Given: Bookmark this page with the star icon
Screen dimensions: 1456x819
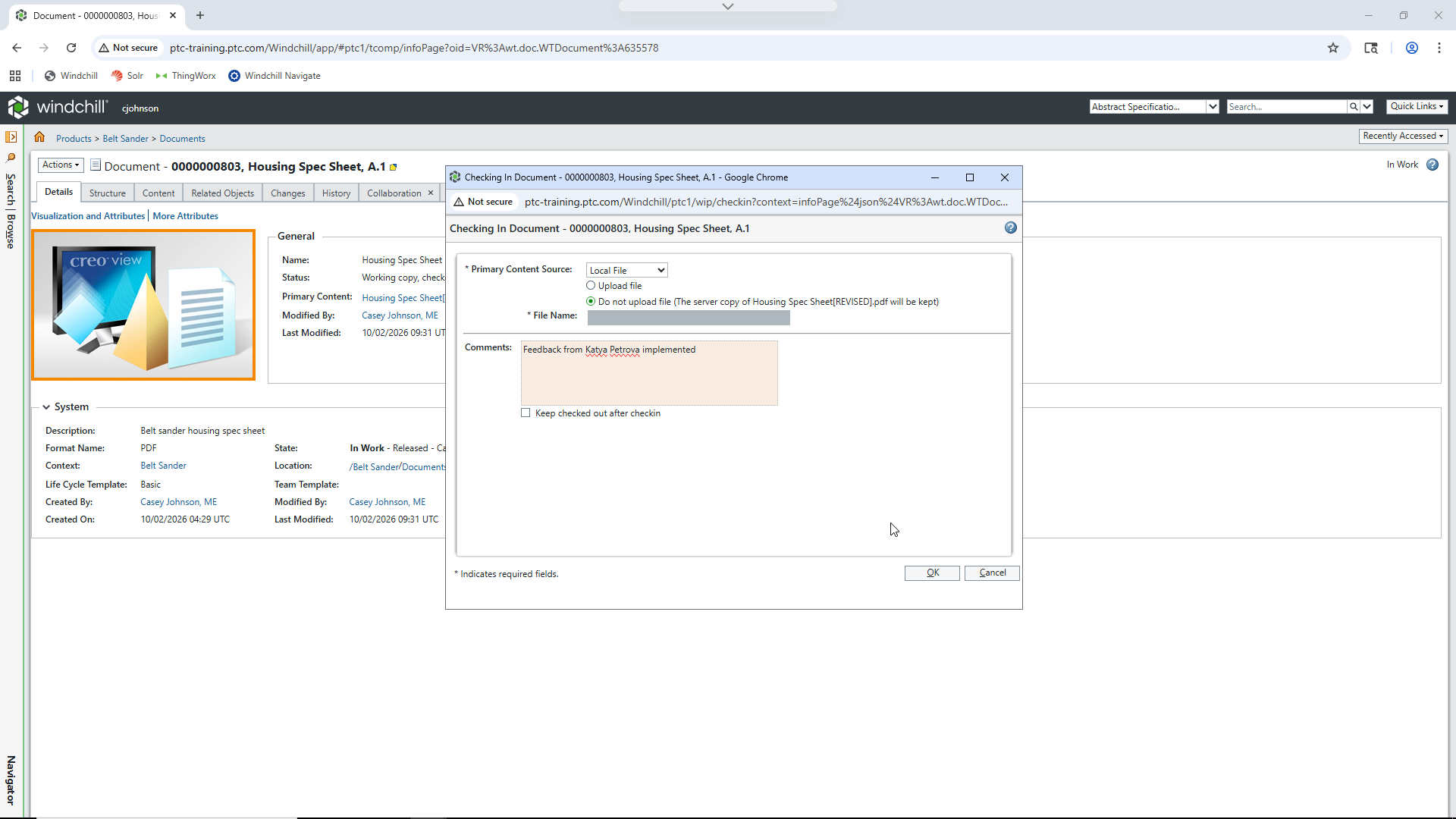Looking at the screenshot, I should [x=1333, y=48].
